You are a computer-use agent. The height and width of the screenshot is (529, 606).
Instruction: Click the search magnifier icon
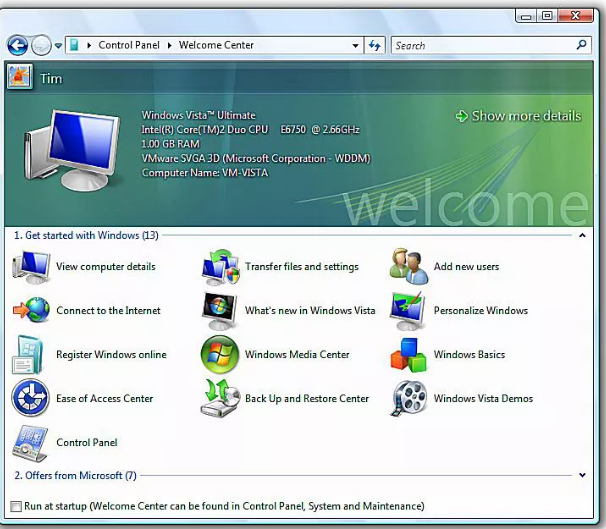tap(581, 45)
